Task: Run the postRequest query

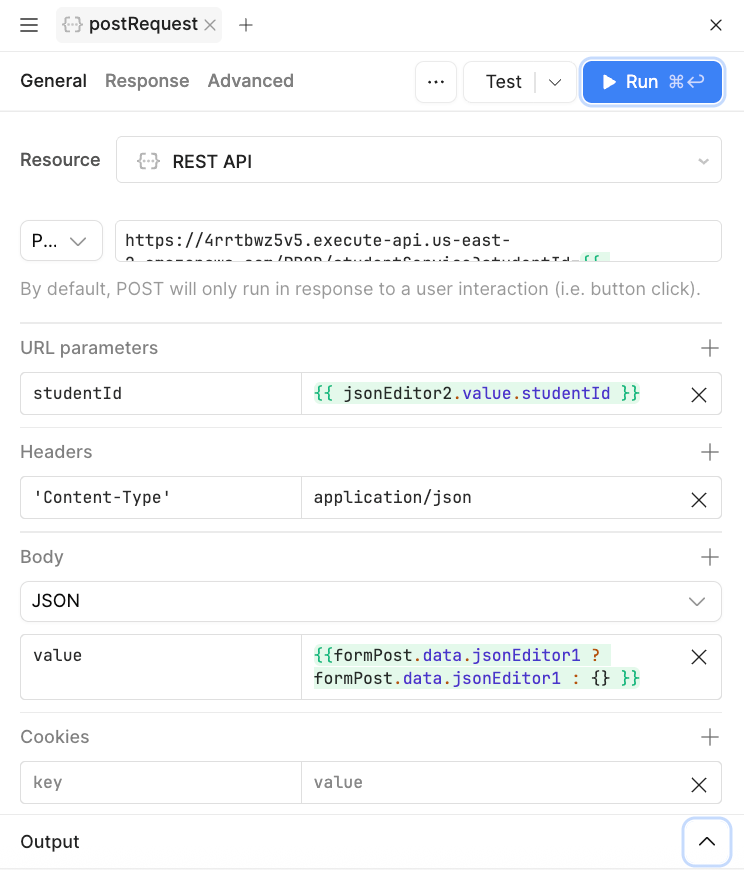Action: click(x=652, y=81)
